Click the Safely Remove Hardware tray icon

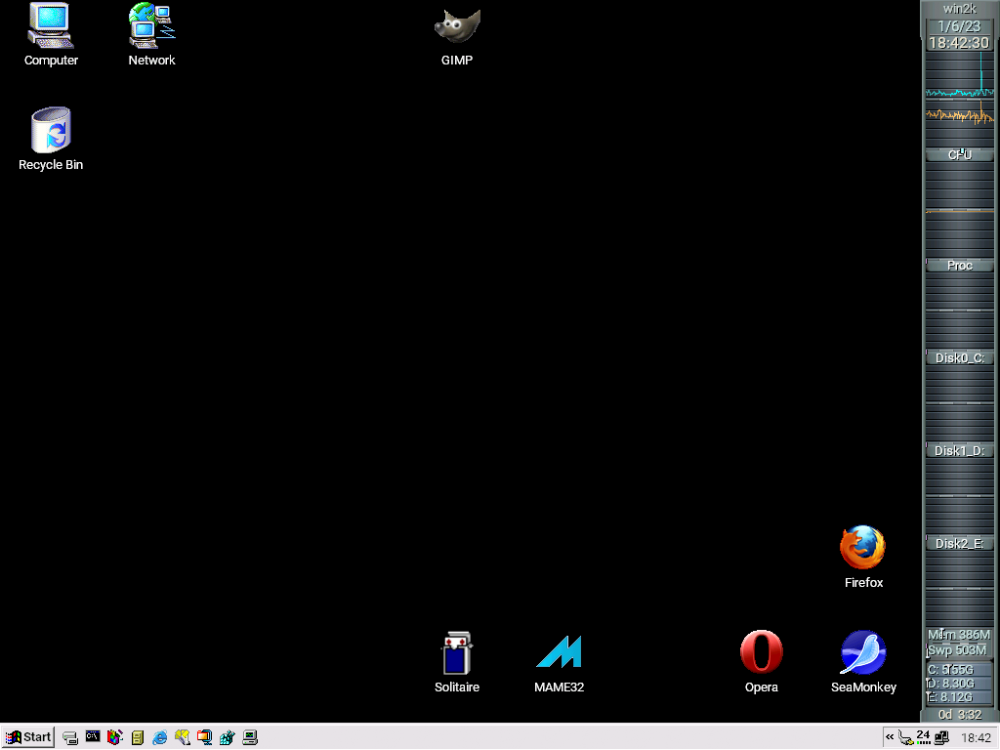pyautogui.click(x=905, y=737)
